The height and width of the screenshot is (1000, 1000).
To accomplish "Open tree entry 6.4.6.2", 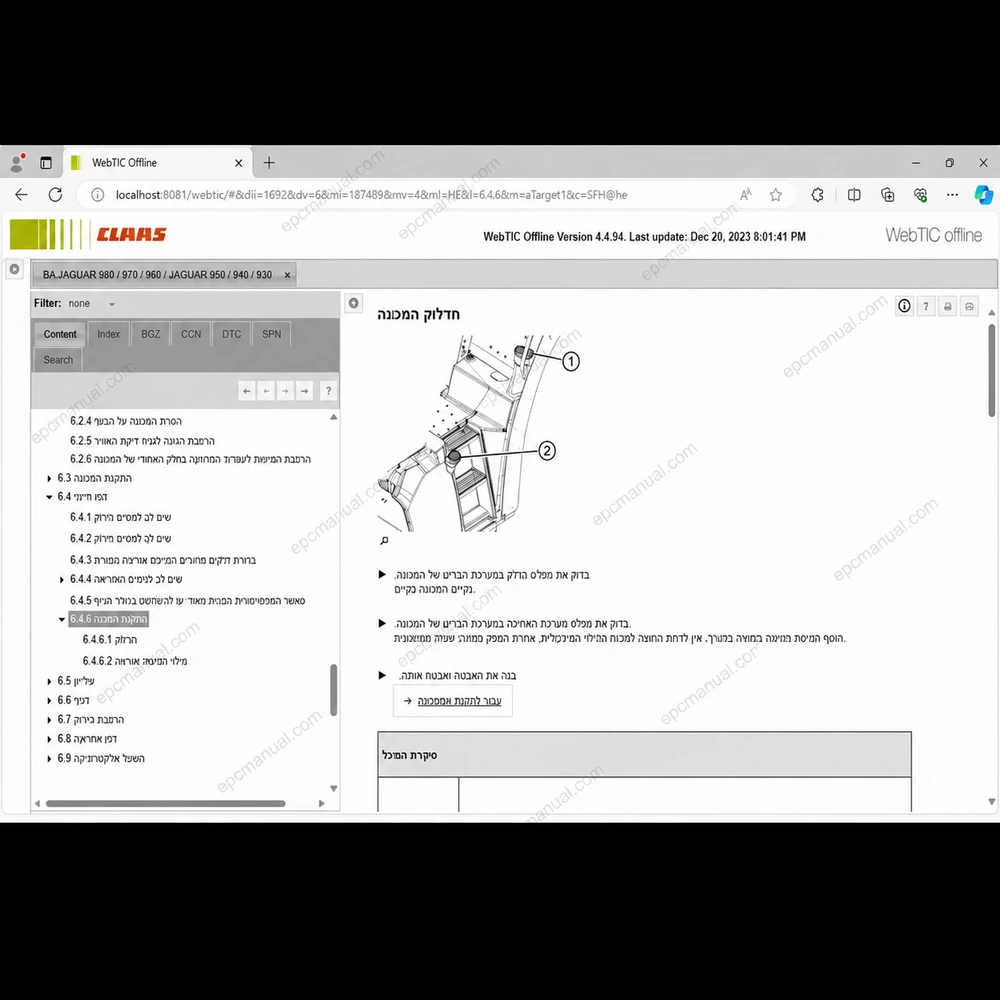I will pos(135,661).
